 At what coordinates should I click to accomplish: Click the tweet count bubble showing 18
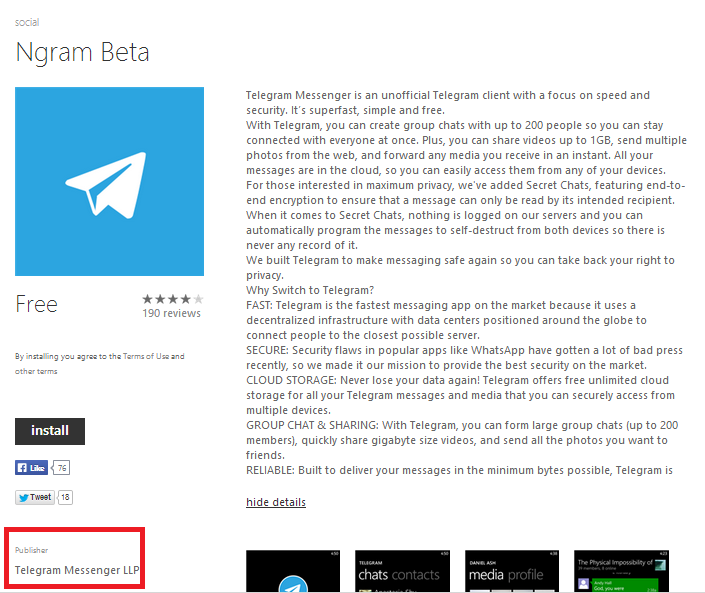point(65,497)
